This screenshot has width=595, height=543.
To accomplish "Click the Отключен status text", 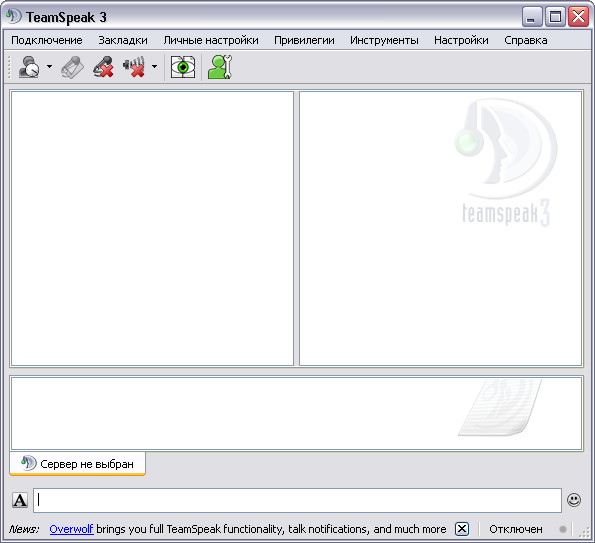I will pos(516,529).
